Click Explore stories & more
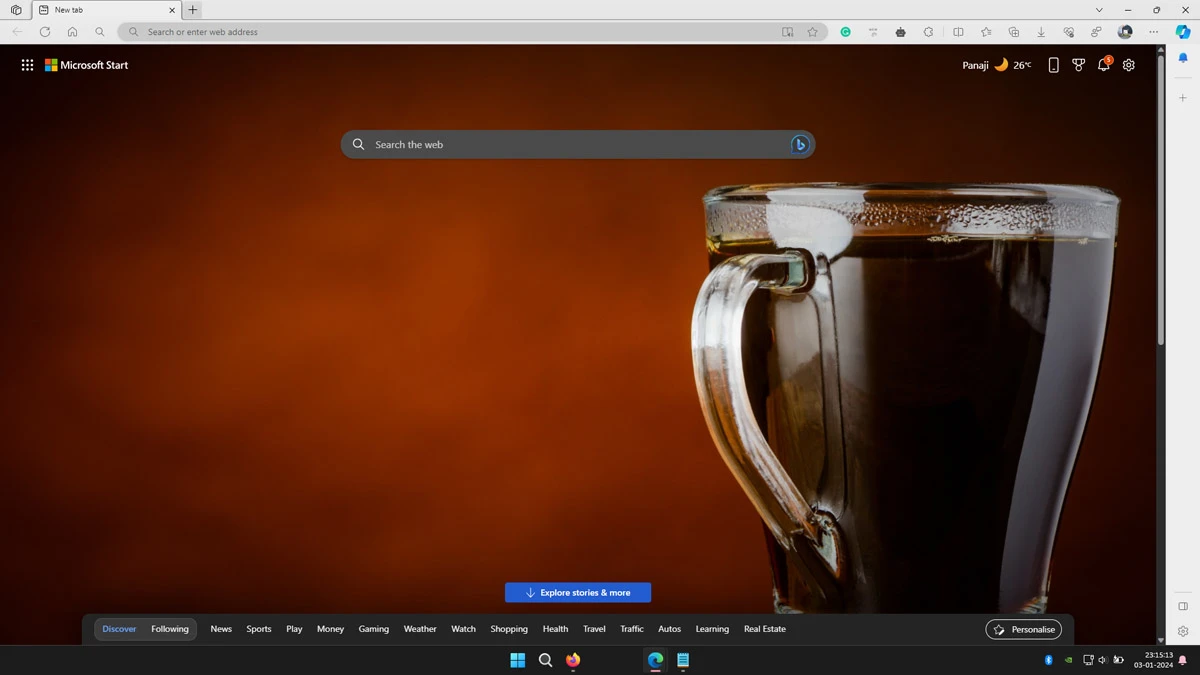 point(578,592)
